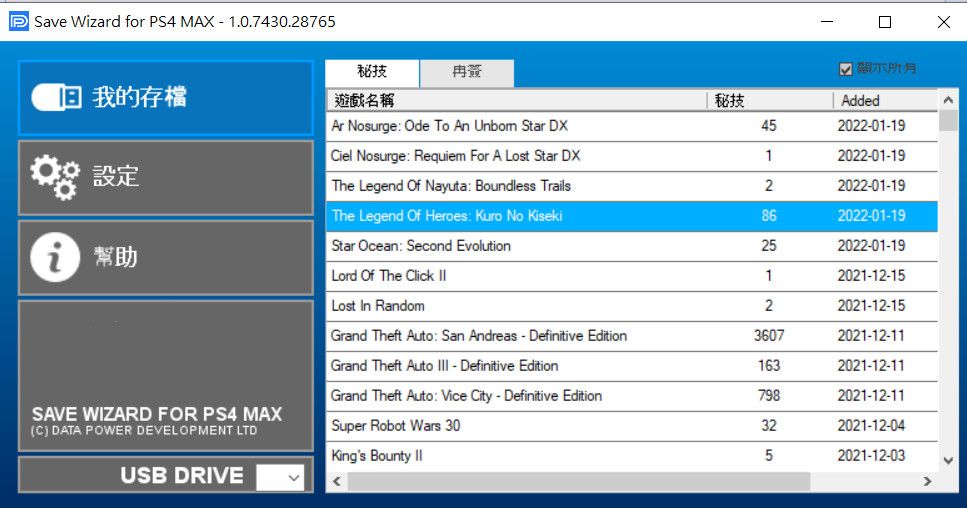Click cheat count 86 cell
This screenshot has width=967, height=508.
point(769,216)
